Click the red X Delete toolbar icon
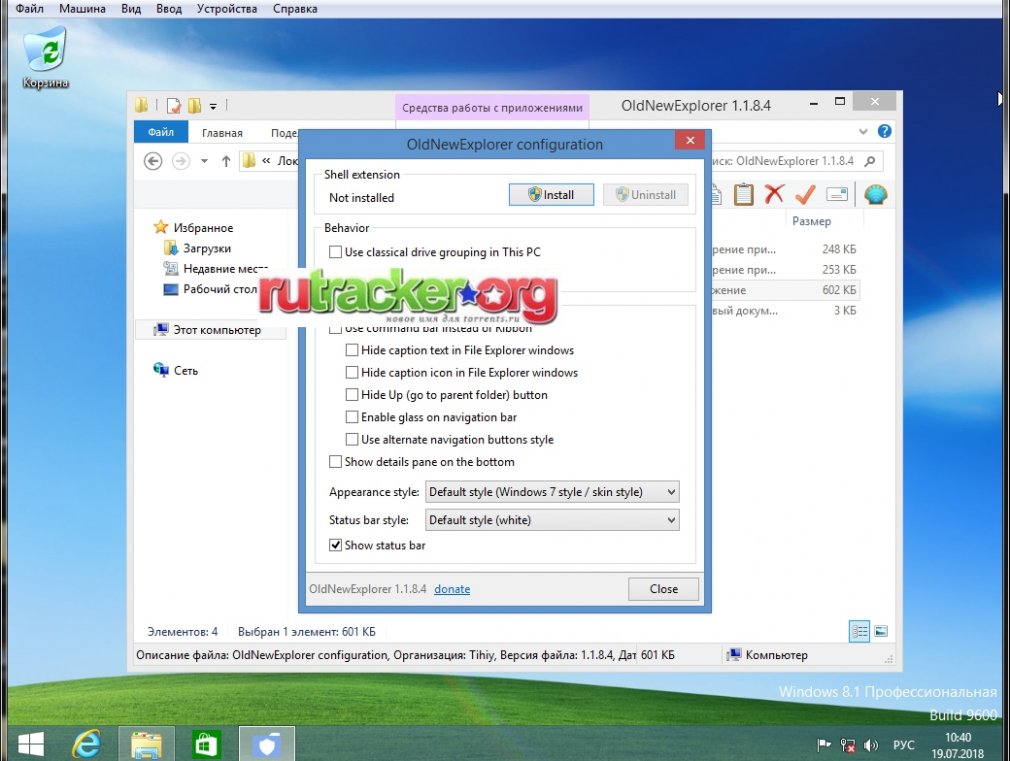This screenshot has height=761, width=1010. 774,194
